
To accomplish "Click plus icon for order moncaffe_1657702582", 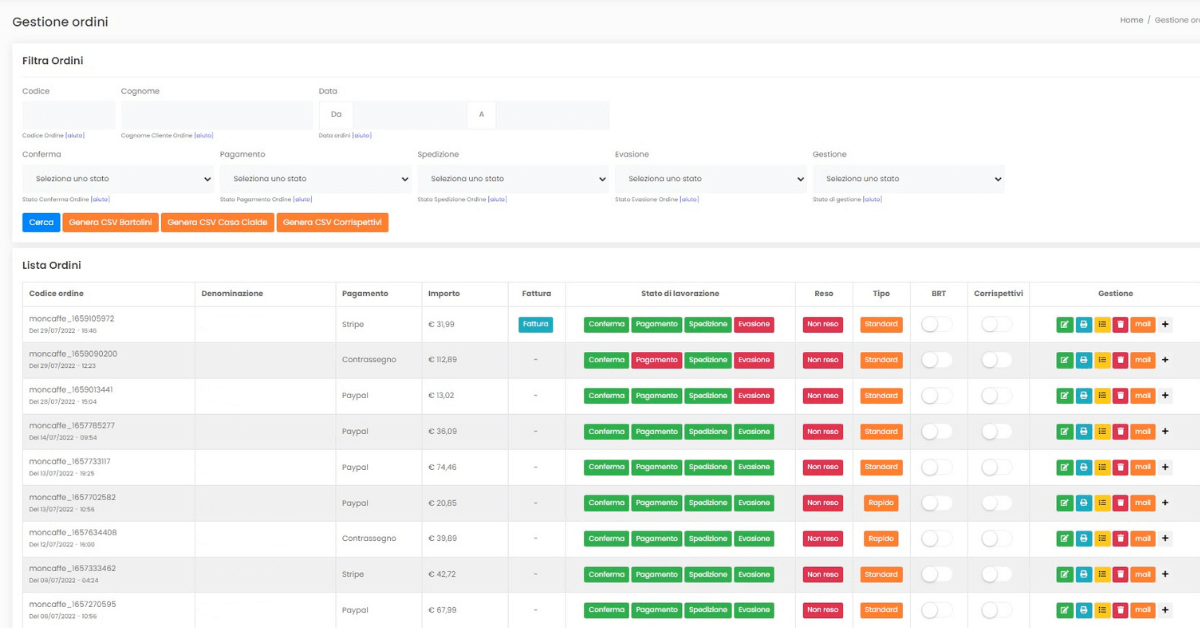I will pos(1165,503).
